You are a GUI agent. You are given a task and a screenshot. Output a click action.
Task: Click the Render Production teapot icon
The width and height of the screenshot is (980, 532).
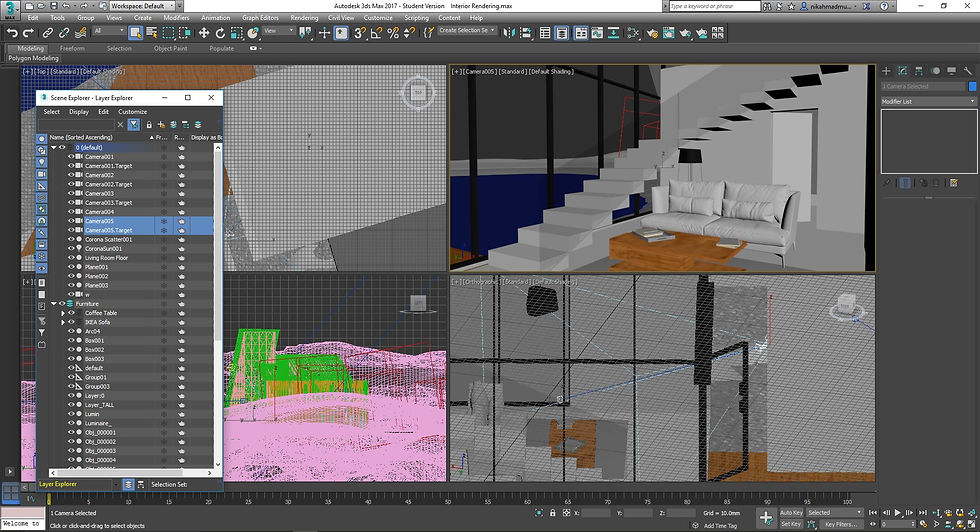tap(685, 33)
